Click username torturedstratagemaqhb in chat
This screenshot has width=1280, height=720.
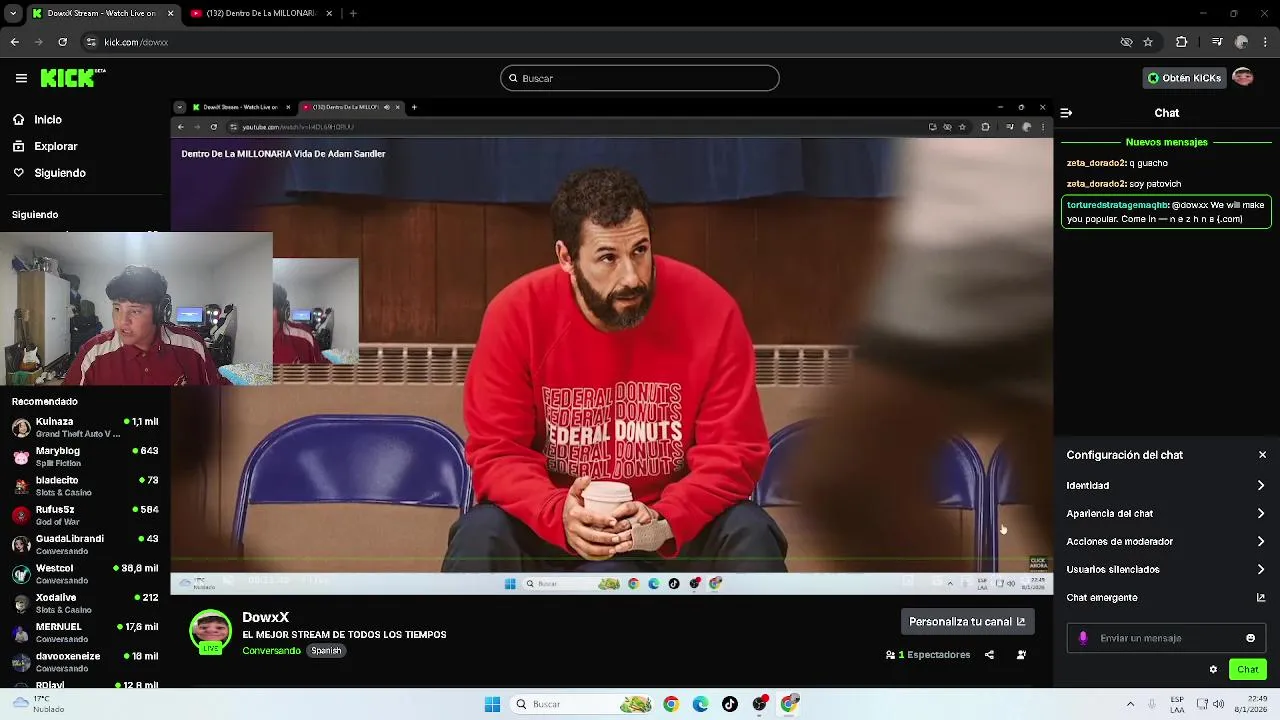click(x=1118, y=205)
